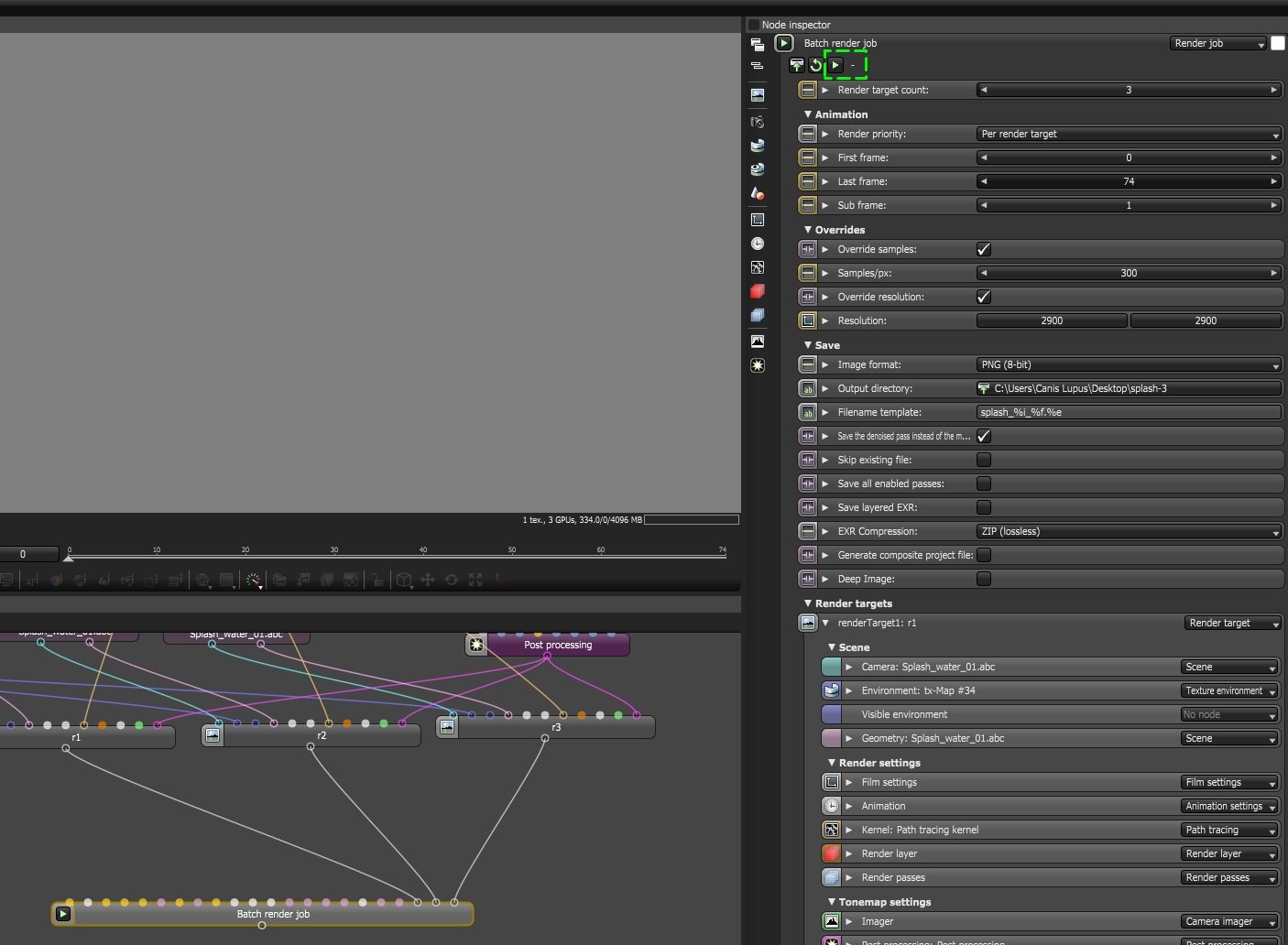1288x945 pixels.
Task: Start the batch render with the small play button
Action: (x=835, y=65)
